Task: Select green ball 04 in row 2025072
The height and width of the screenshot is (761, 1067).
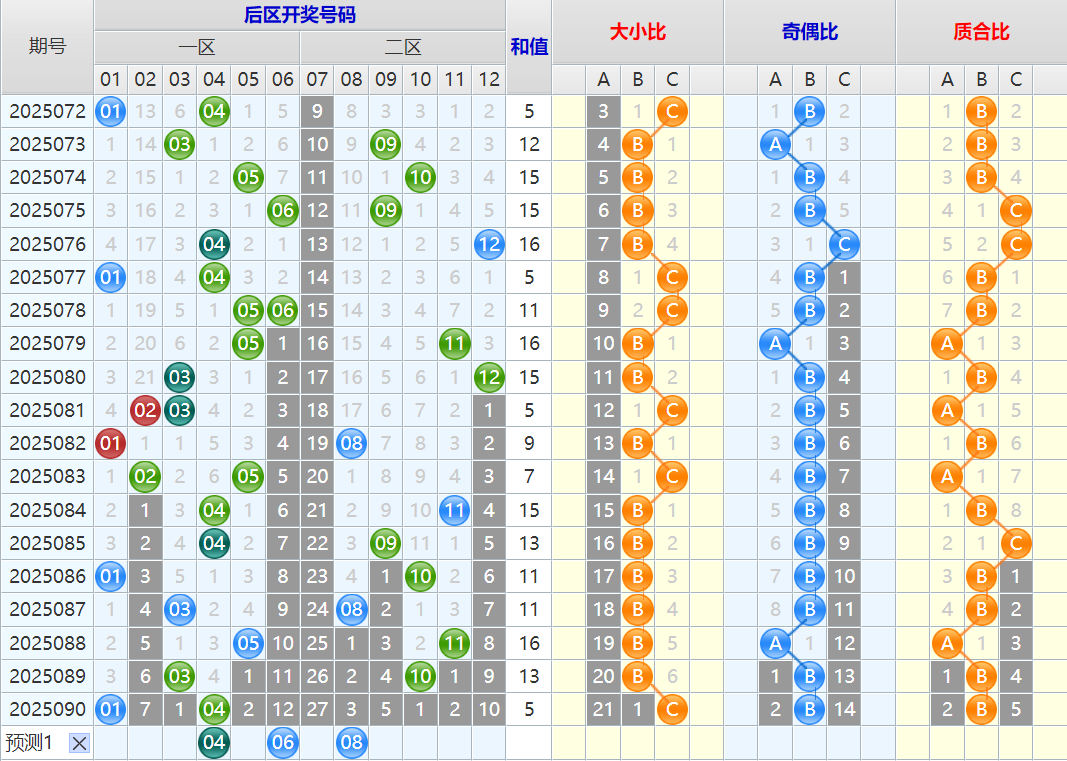Action: click(x=214, y=112)
